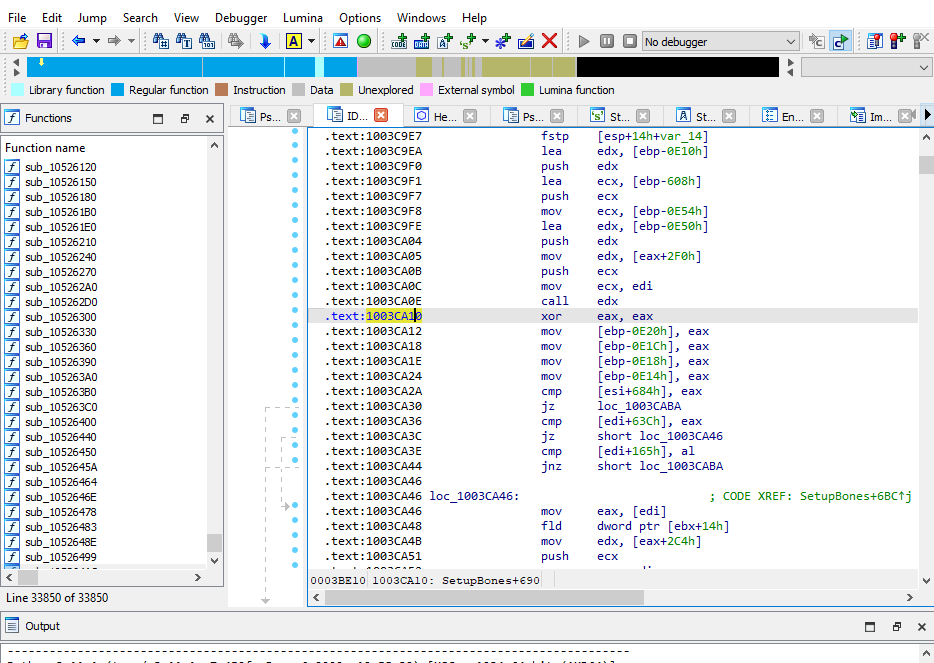Click the edit pencil toolbar icon

(x=526, y=41)
